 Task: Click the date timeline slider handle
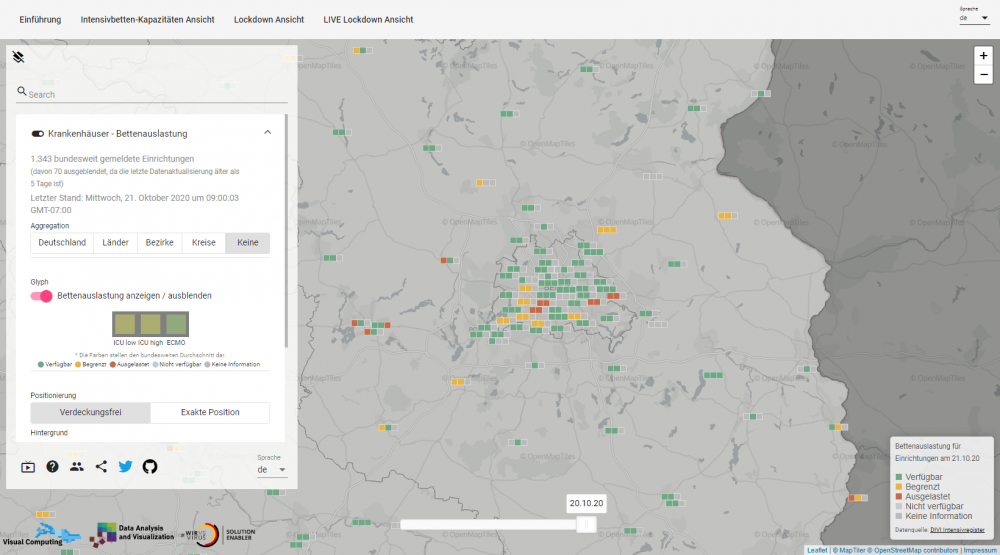(x=587, y=524)
